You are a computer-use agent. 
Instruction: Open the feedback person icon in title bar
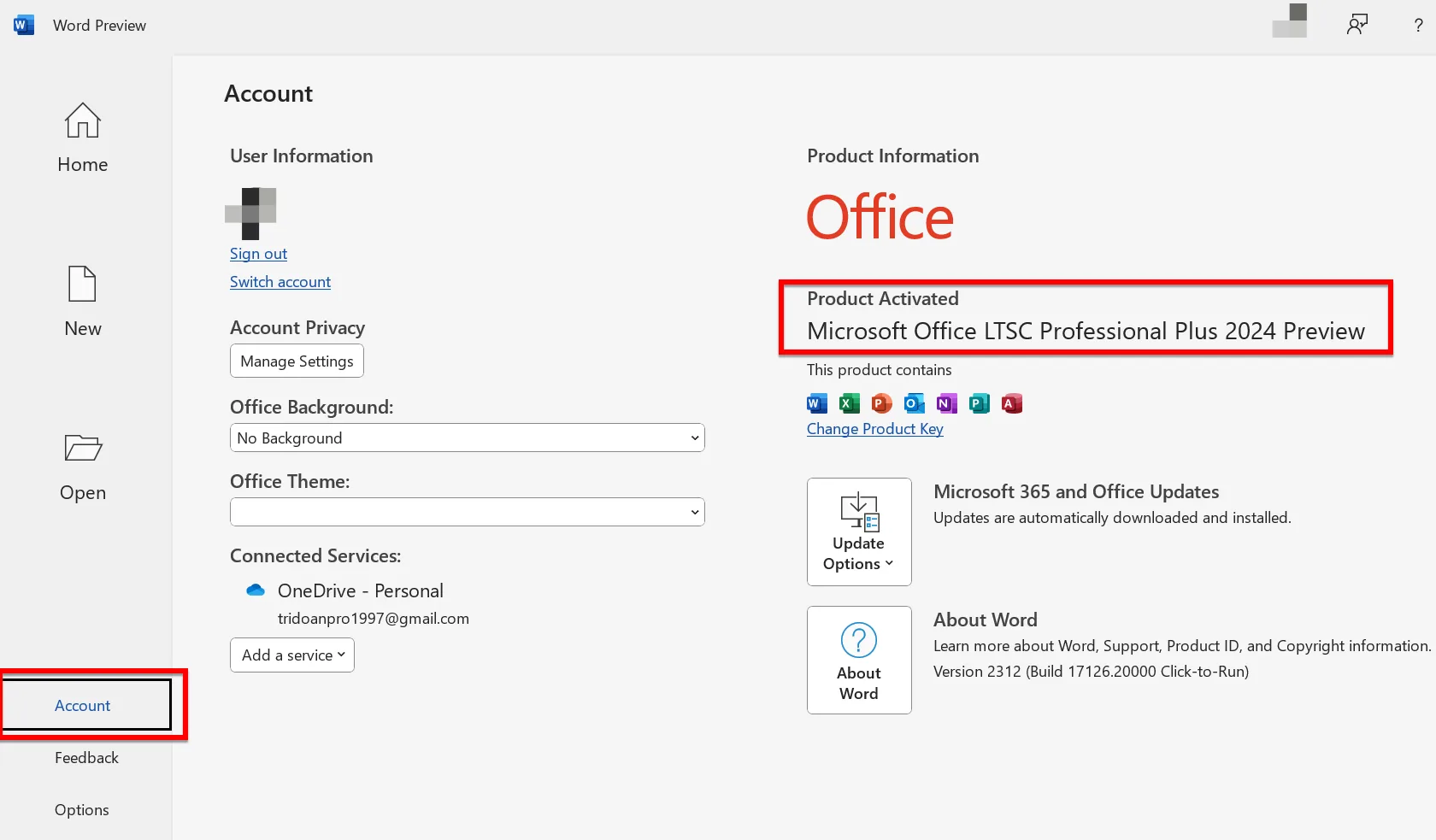1357,25
